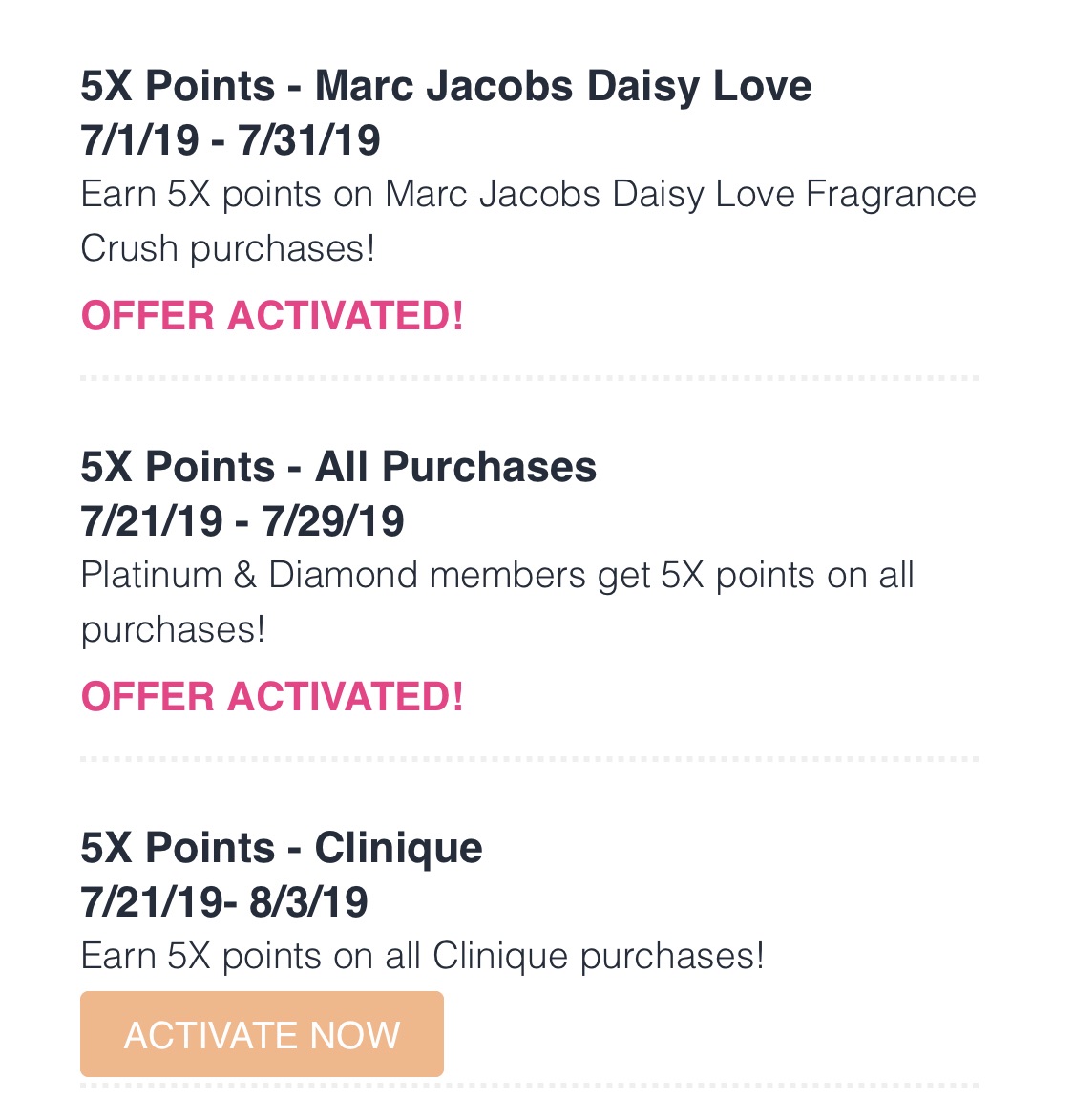The width and height of the screenshot is (1074, 1120).
Task: Click the word 'Clinique' in the bold heading
Action: [x=398, y=848]
